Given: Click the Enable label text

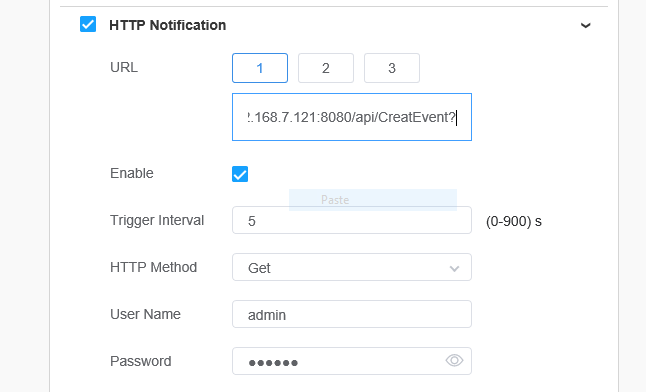Looking at the screenshot, I should [x=132, y=173].
